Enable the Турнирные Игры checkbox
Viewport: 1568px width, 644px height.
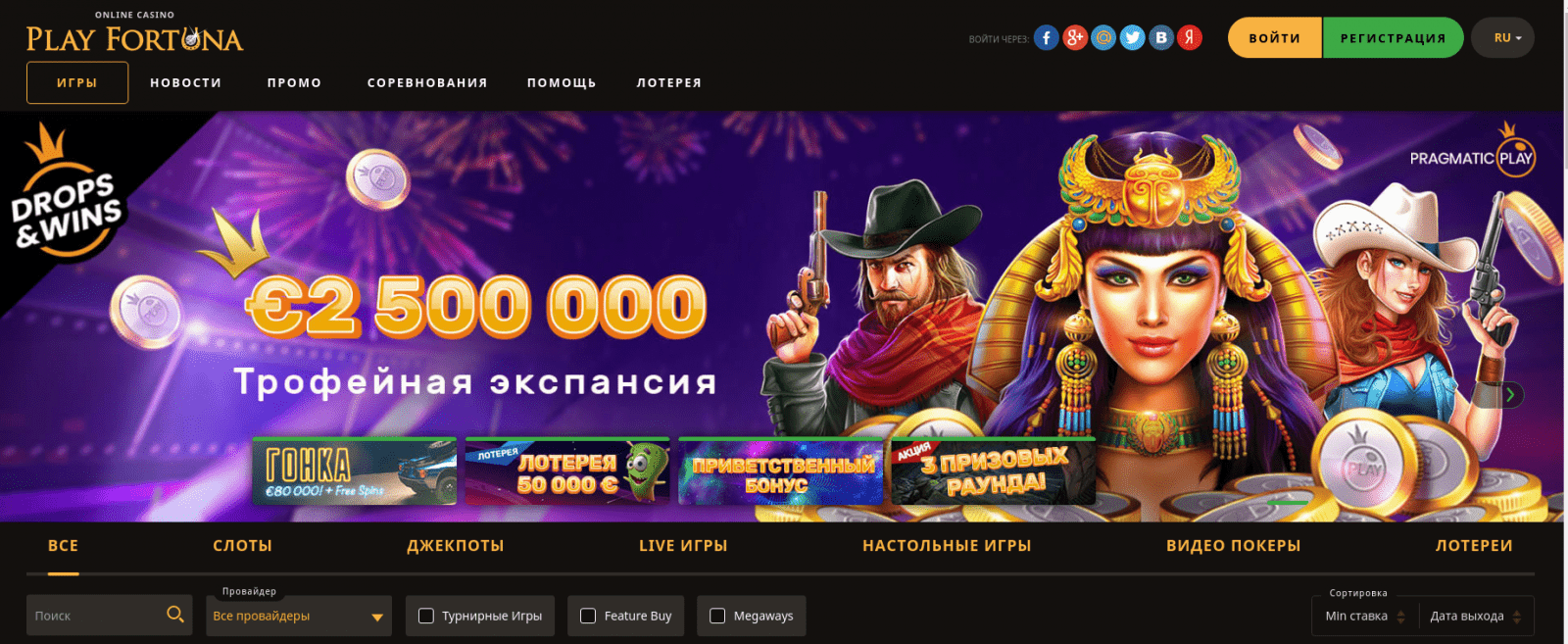[x=426, y=616]
